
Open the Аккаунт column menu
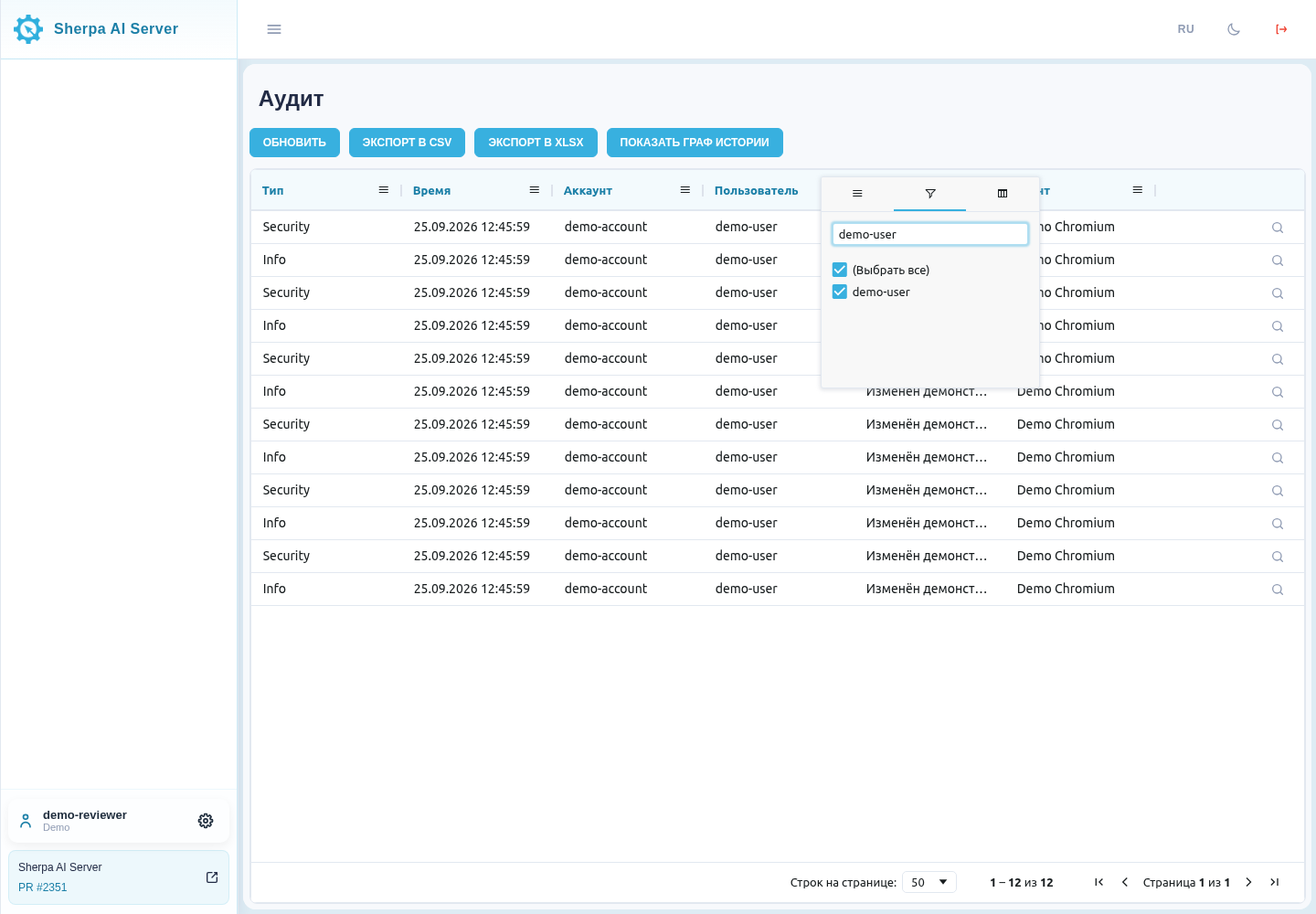[685, 190]
